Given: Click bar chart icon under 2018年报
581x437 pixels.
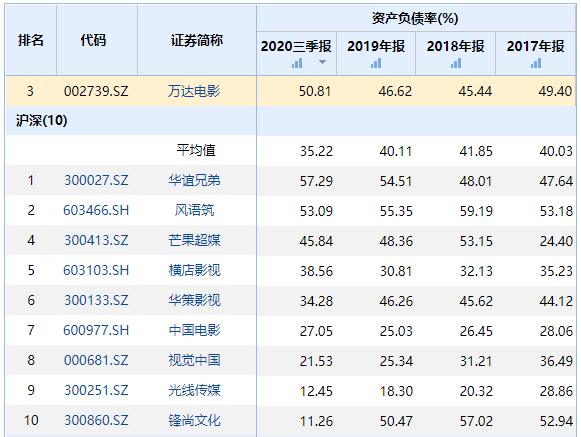Looking at the screenshot, I should point(456,63).
